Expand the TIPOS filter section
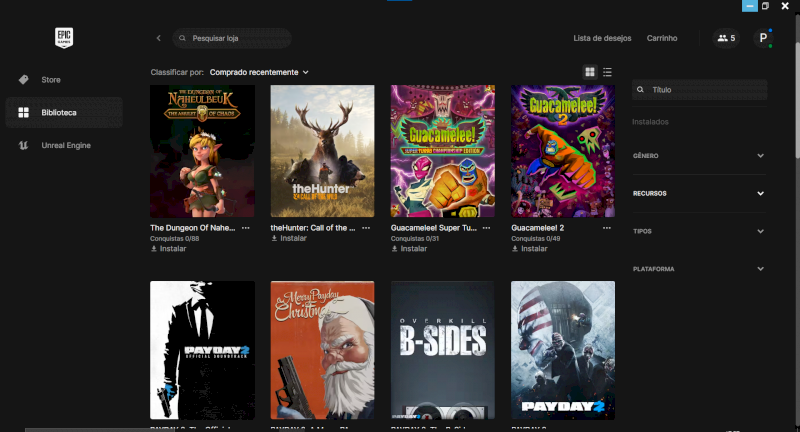 coord(699,231)
